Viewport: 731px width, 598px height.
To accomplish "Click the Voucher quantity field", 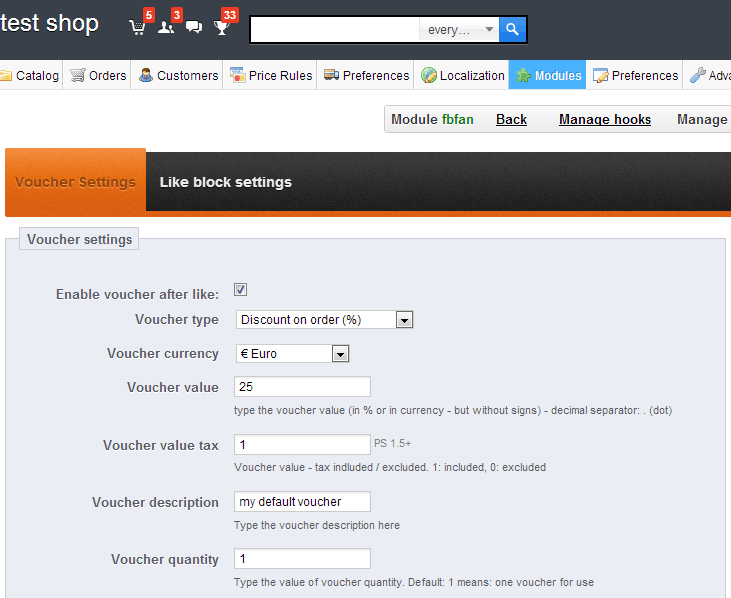I will click(x=303, y=558).
